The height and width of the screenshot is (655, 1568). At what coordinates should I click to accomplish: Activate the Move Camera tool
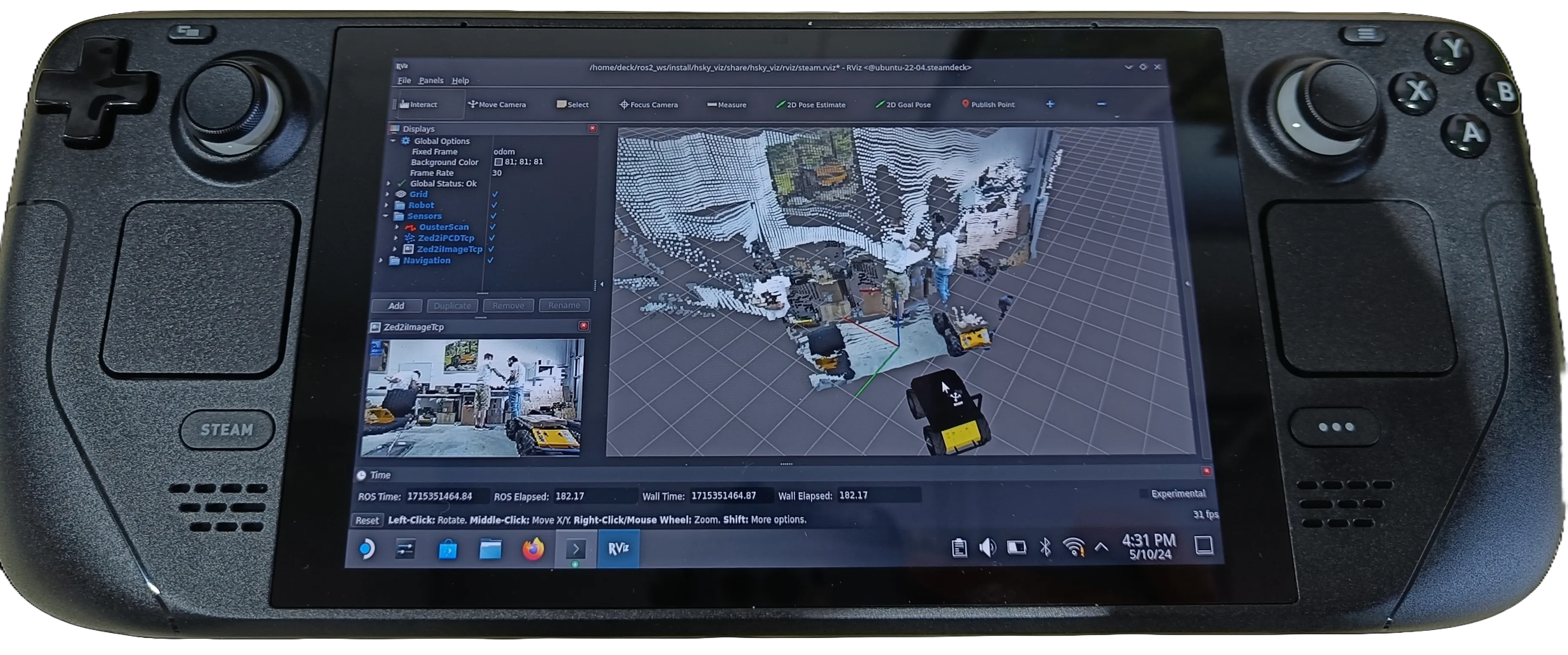click(497, 105)
